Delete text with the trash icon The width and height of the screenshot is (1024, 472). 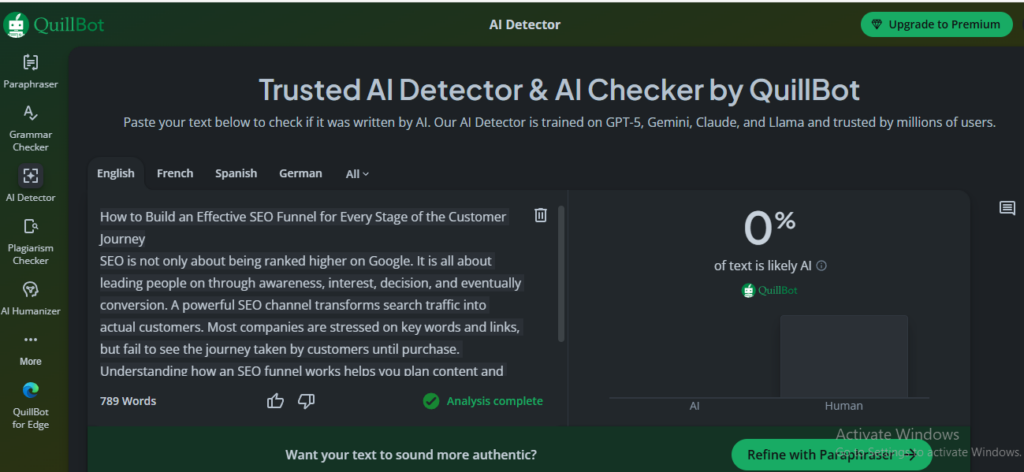(x=540, y=215)
